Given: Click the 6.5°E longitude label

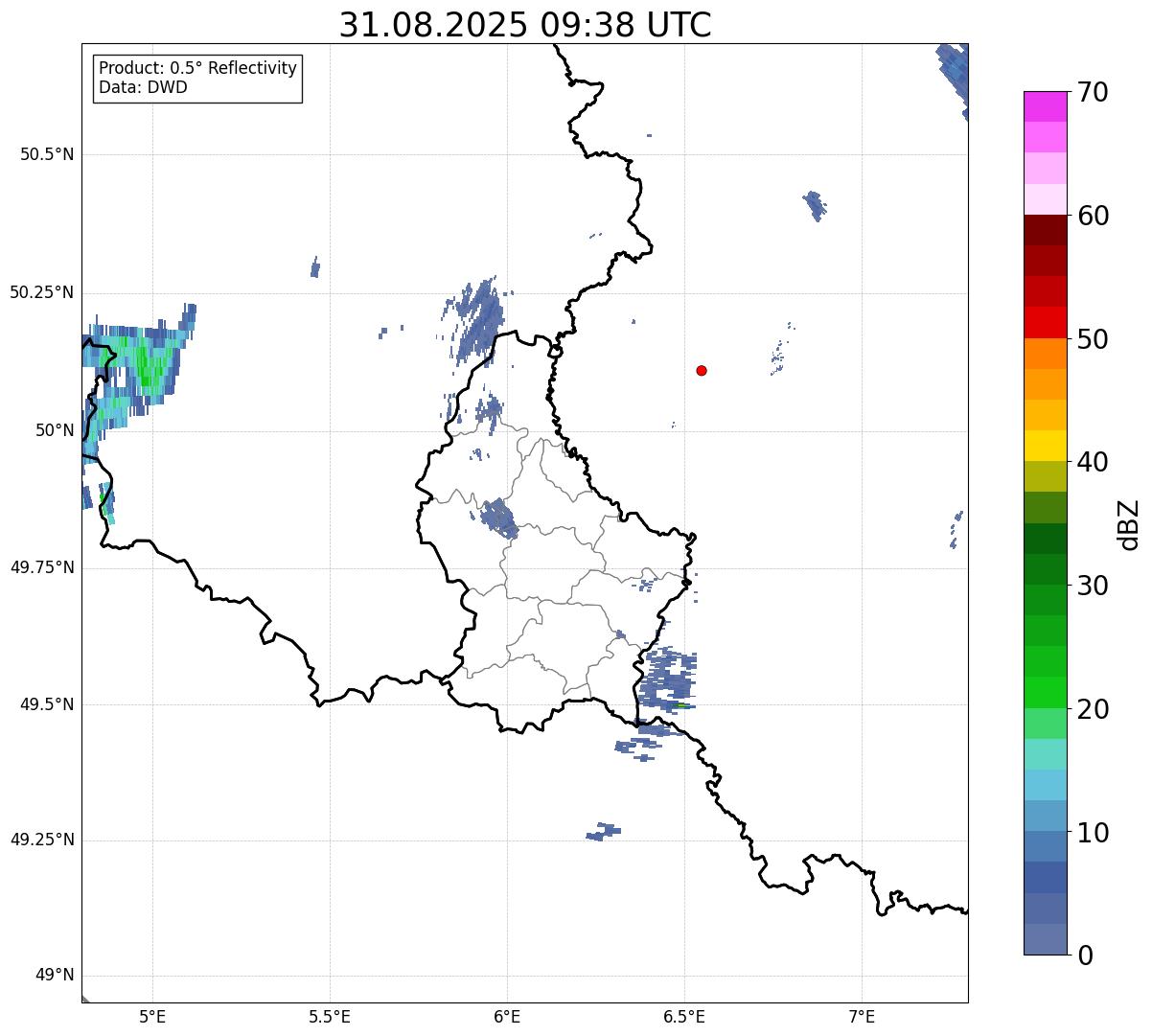Looking at the screenshot, I should tap(684, 1017).
